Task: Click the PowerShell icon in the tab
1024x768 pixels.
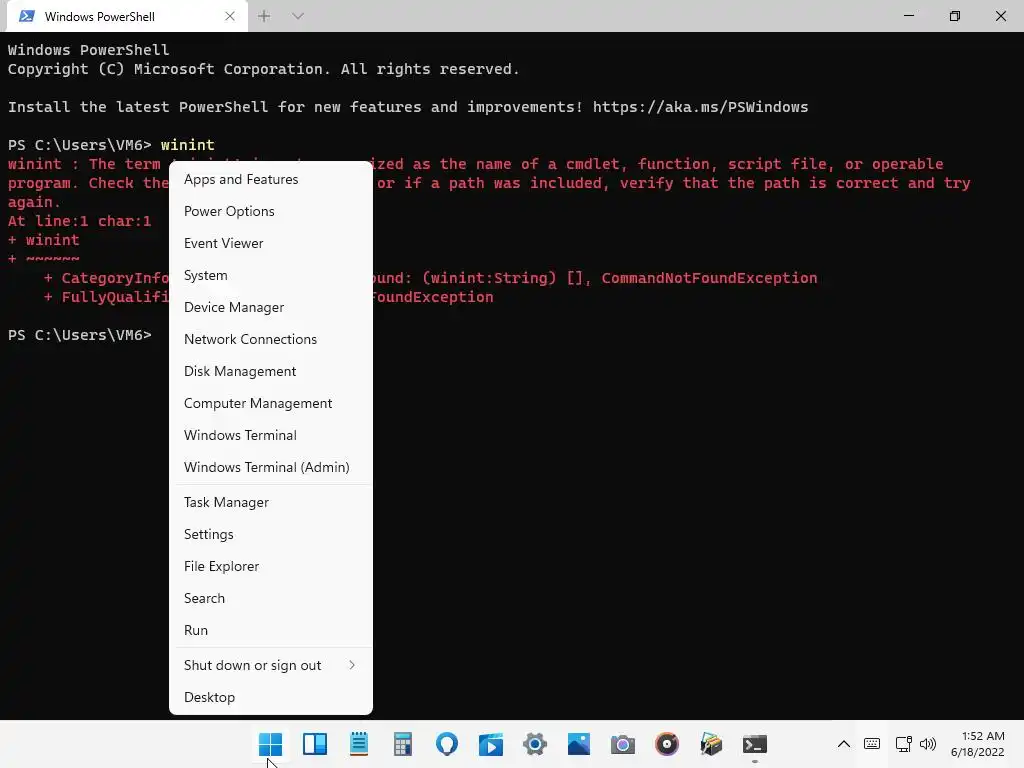Action: point(27,16)
